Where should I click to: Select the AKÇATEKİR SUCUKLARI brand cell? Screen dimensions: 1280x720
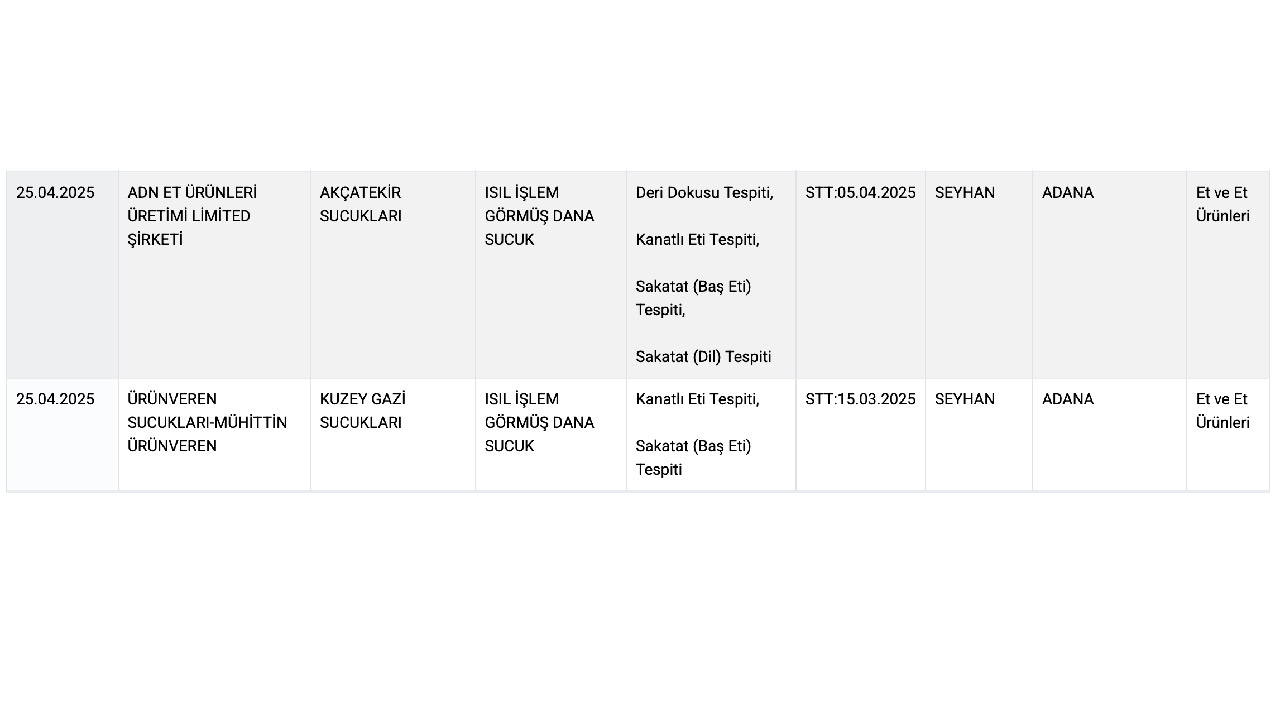click(x=393, y=275)
